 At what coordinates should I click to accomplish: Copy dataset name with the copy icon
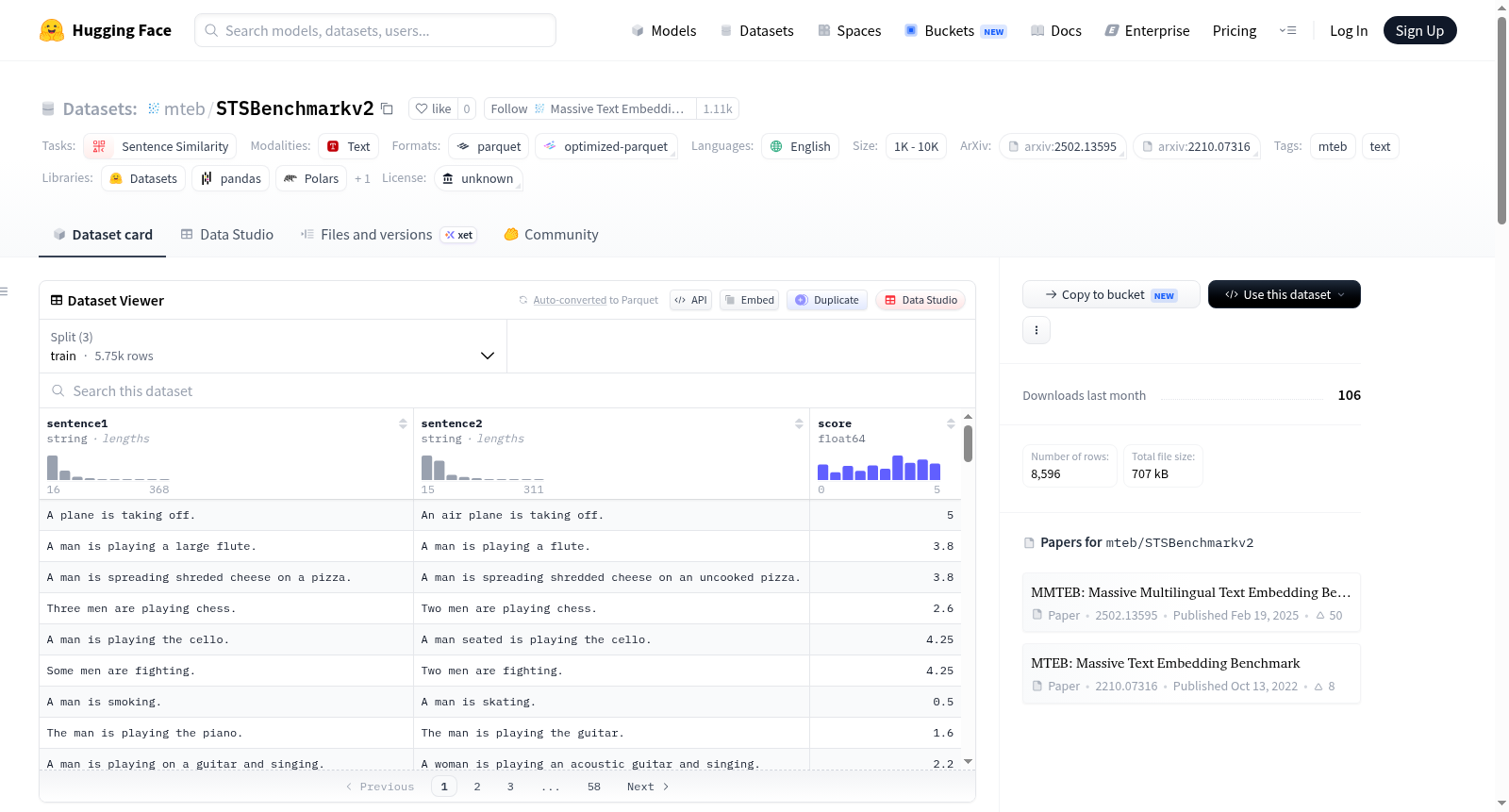(x=387, y=108)
